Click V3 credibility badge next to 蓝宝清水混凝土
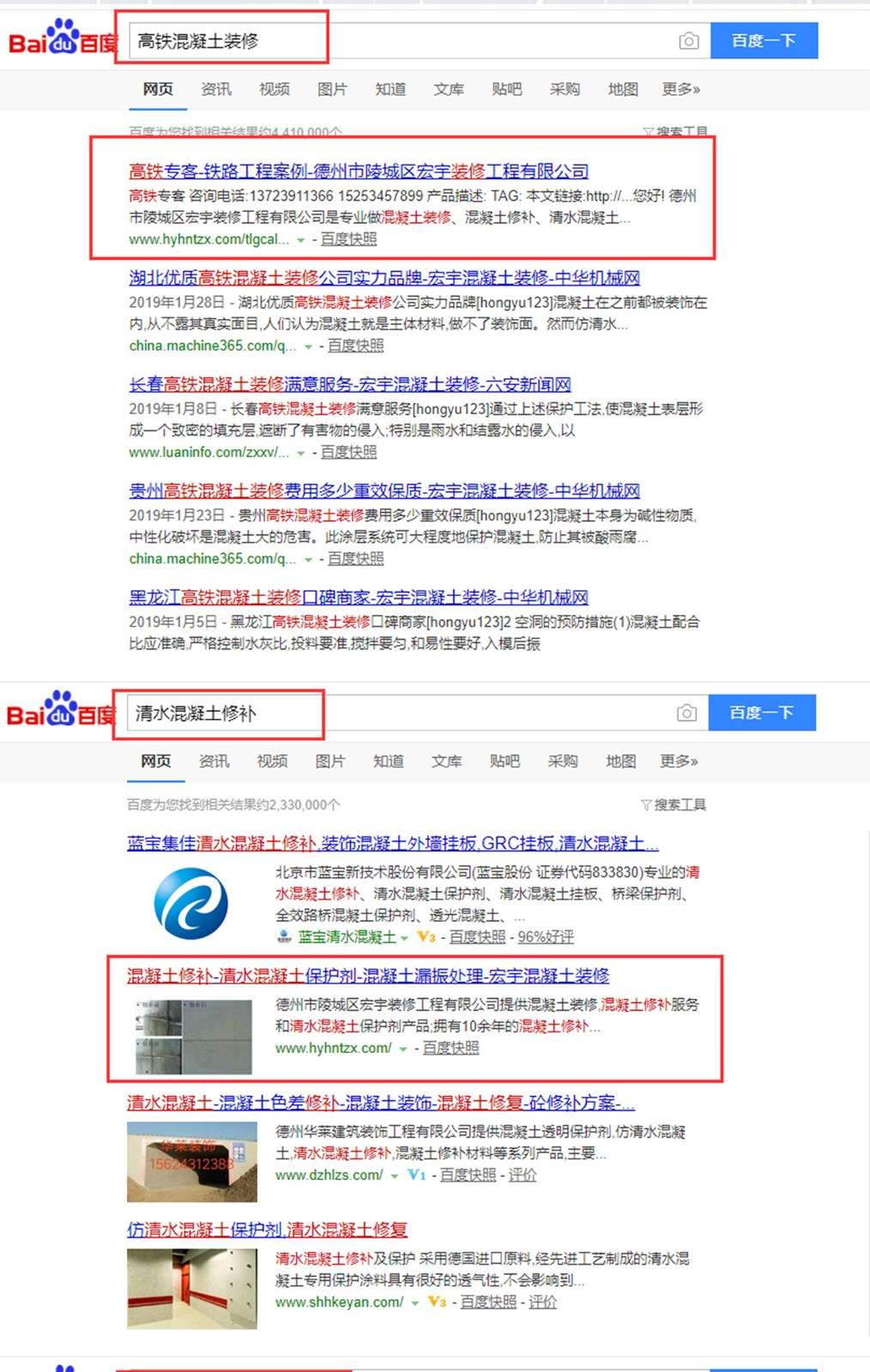This screenshot has height=1372, width=870. [426, 936]
